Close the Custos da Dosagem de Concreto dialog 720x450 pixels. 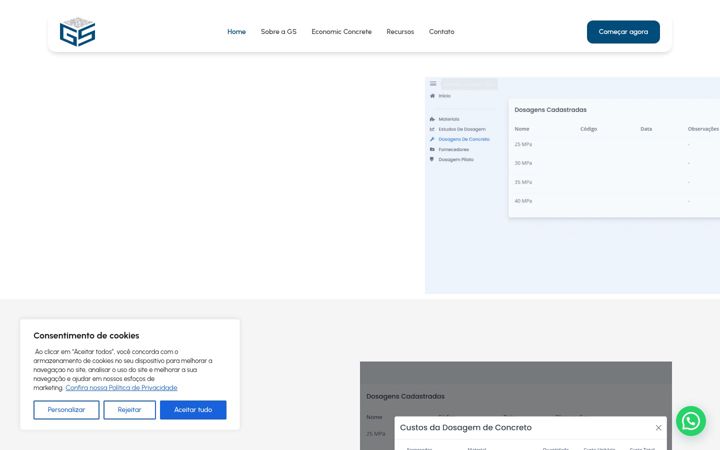tap(658, 428)
